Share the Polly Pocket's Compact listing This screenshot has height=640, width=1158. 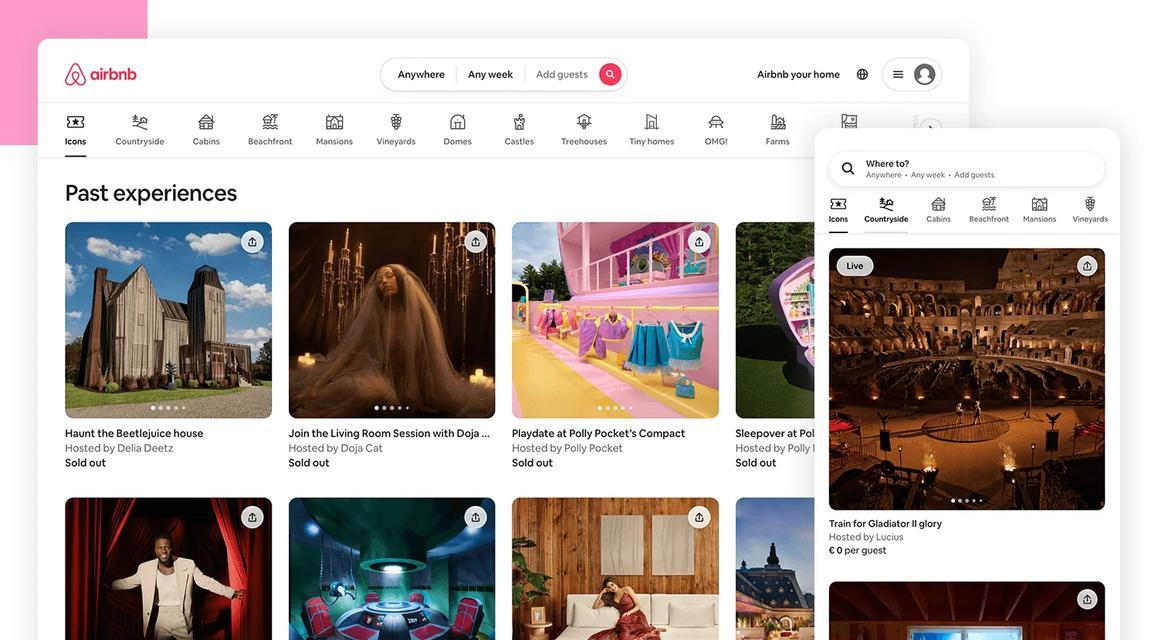699,242
